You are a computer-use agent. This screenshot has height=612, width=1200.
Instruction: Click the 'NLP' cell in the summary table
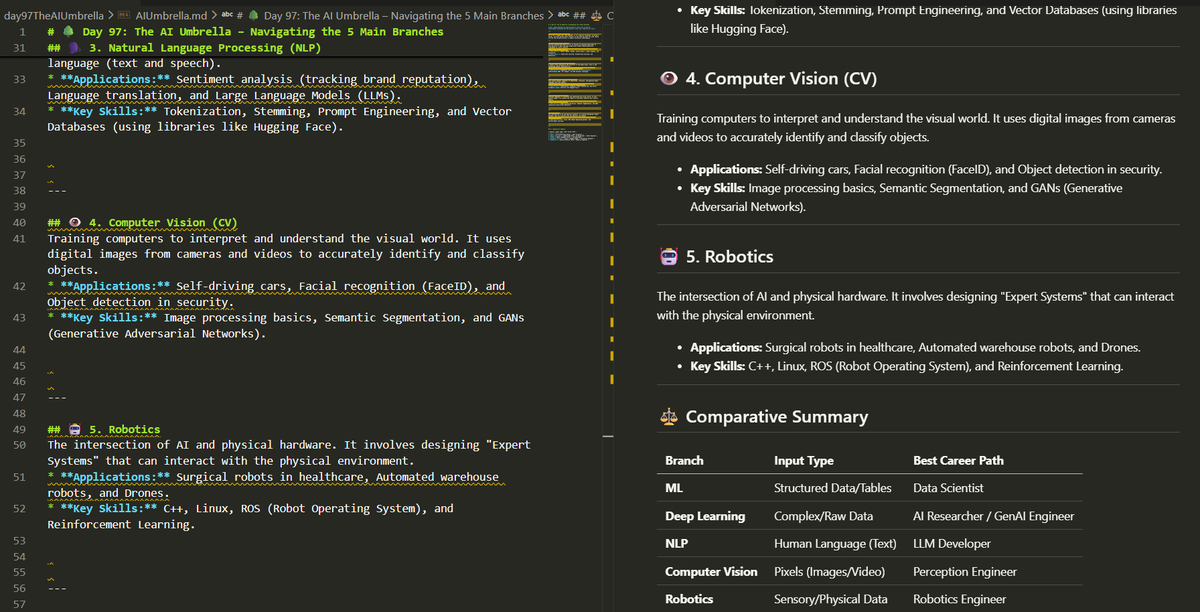coord(677,544)
